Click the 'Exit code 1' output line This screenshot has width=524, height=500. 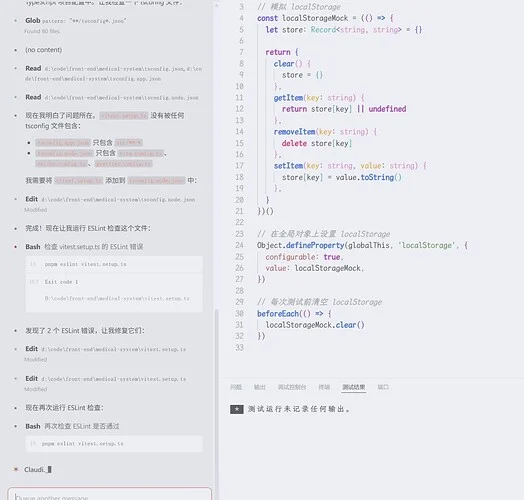pyautogui.click(x=61, y=282)
